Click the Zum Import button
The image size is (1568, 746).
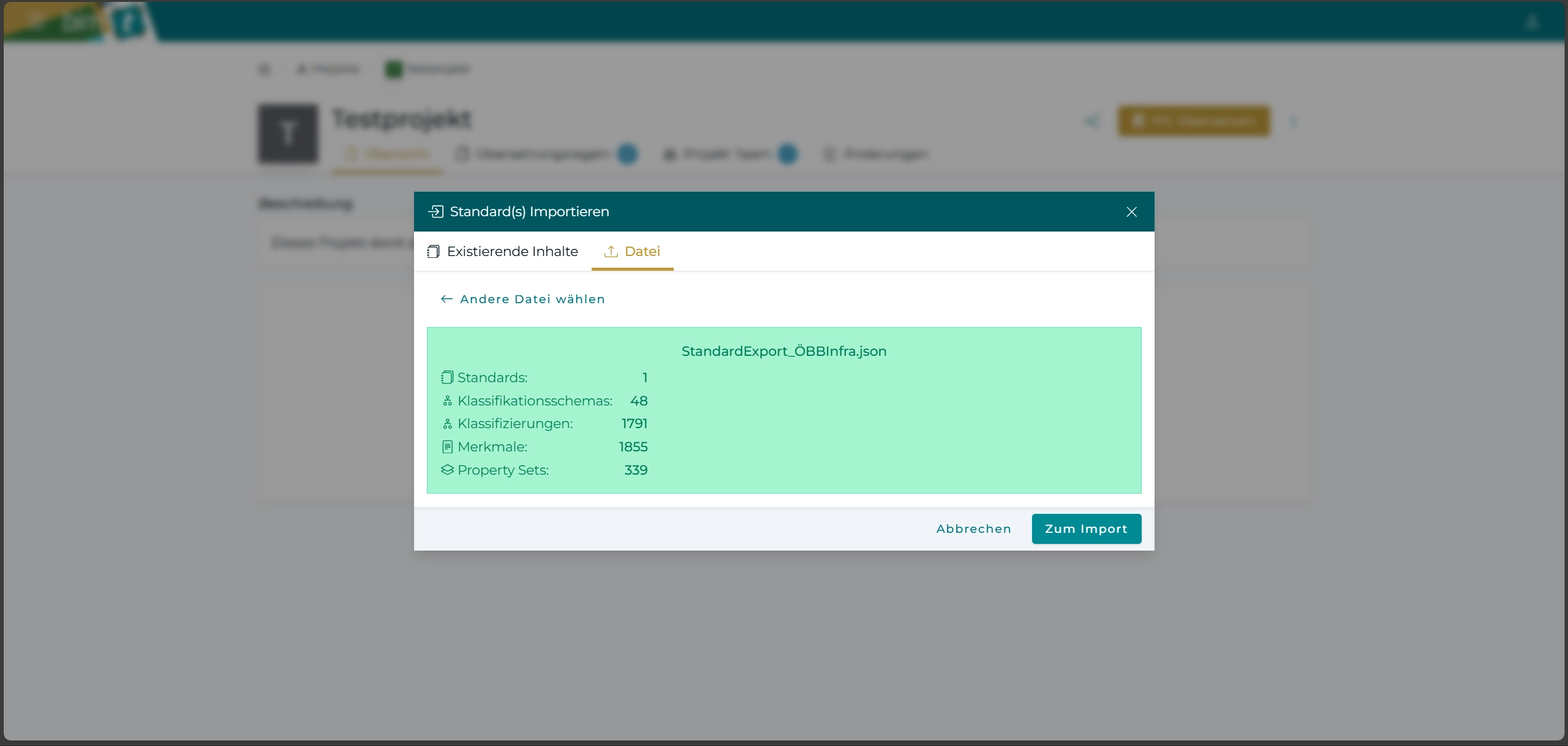(x=1087, y=529)
